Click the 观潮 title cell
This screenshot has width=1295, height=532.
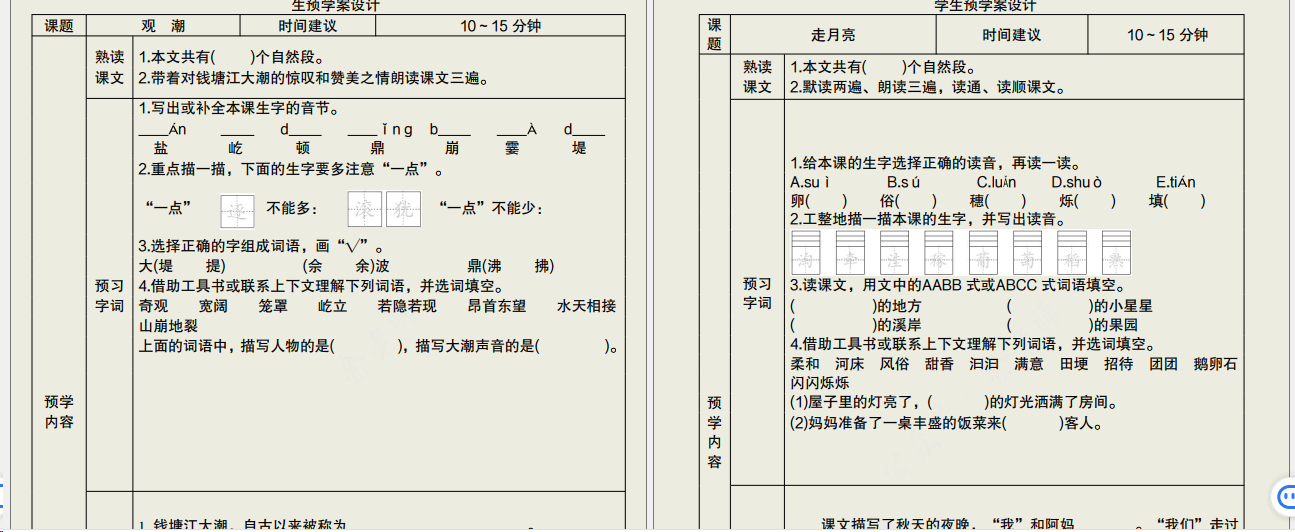click(x=162, y=26)
